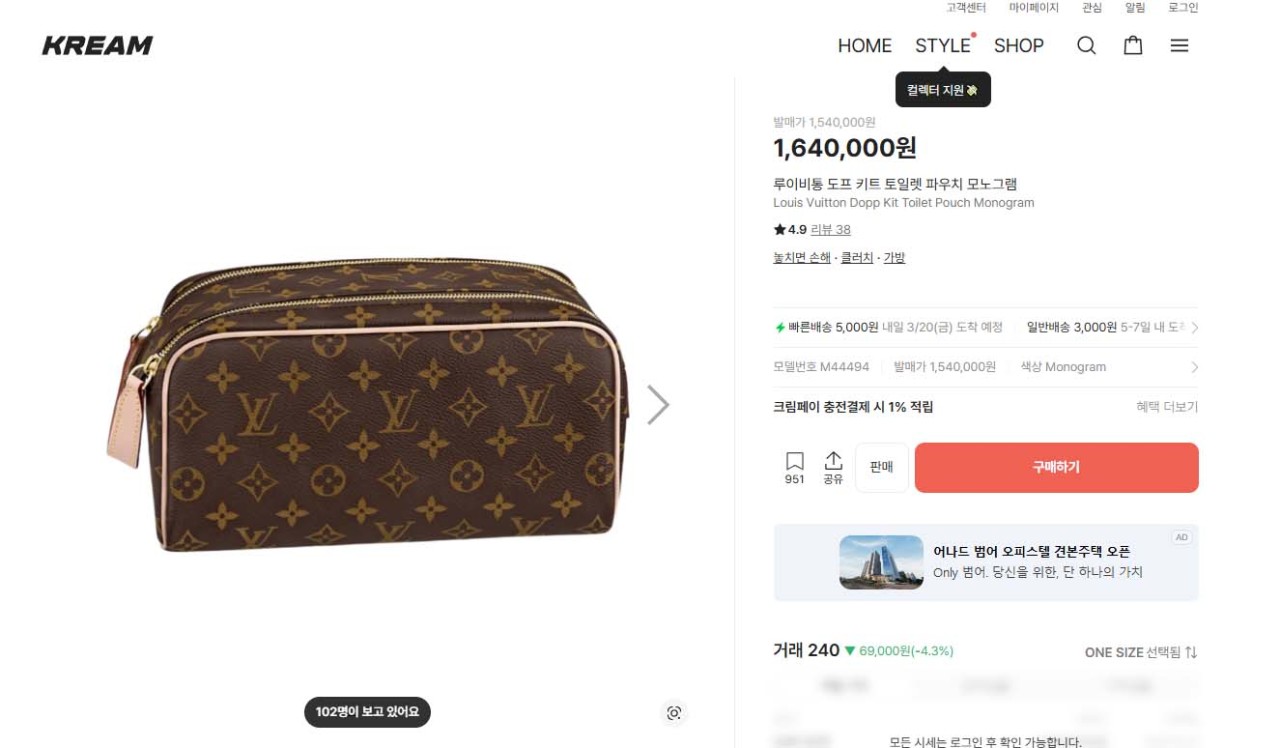Click 혜택 더보기 benefits link
The height and width of the screenshot is (748, 1280).
coord(1167,407)
